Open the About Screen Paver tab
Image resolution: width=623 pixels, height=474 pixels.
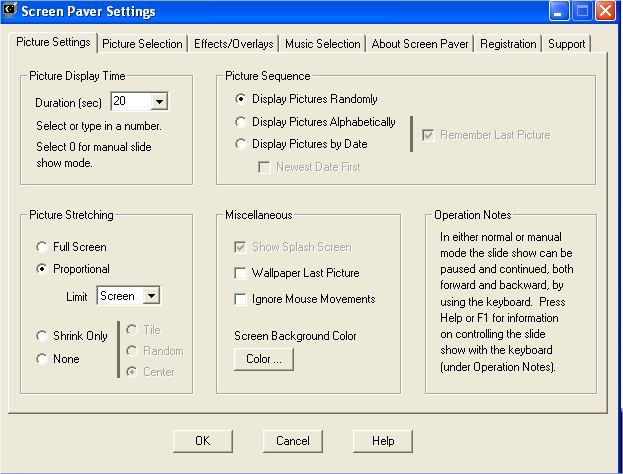tap(420, 44)
